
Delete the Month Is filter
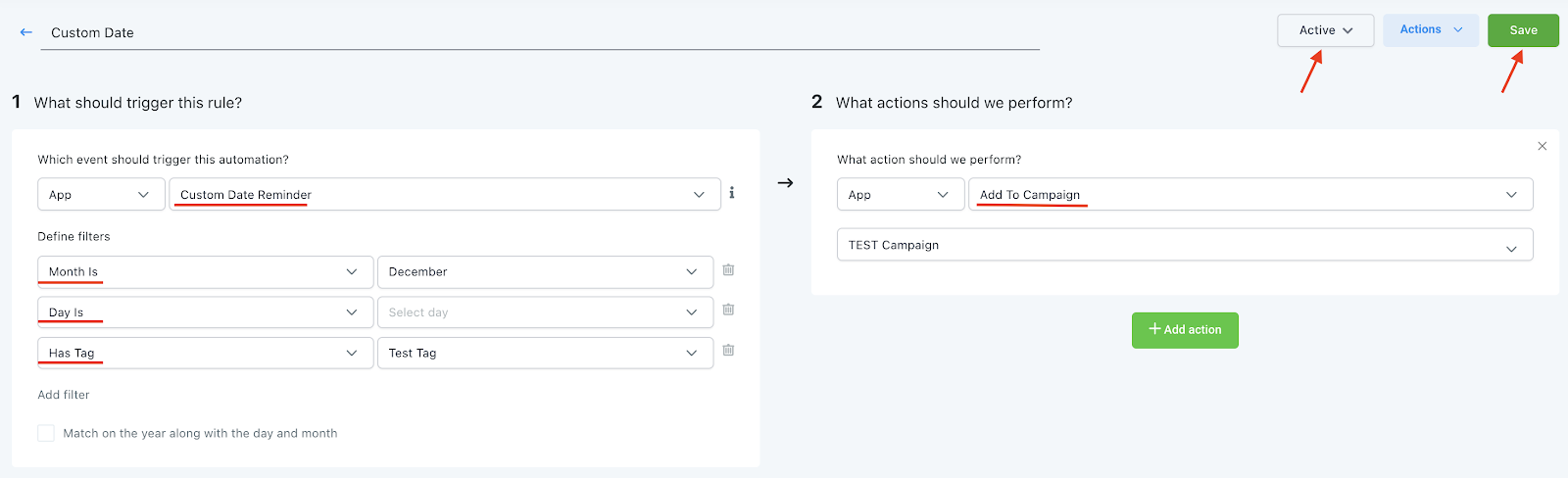point(728,270)
